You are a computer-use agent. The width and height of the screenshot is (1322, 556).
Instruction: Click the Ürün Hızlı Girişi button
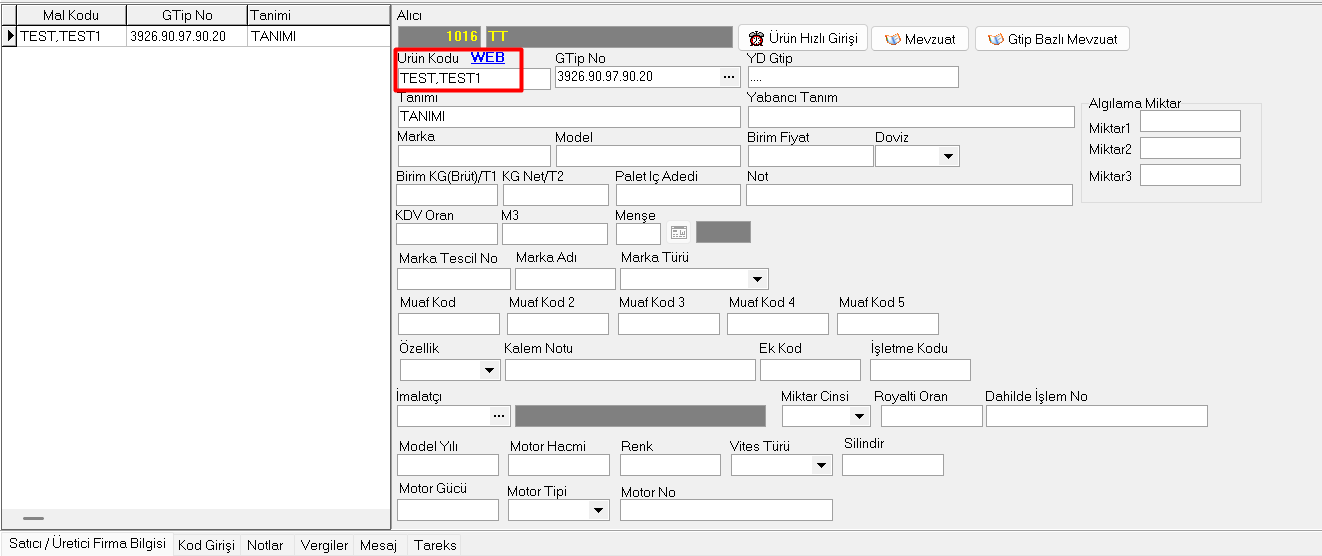click(x=802, y=39)
